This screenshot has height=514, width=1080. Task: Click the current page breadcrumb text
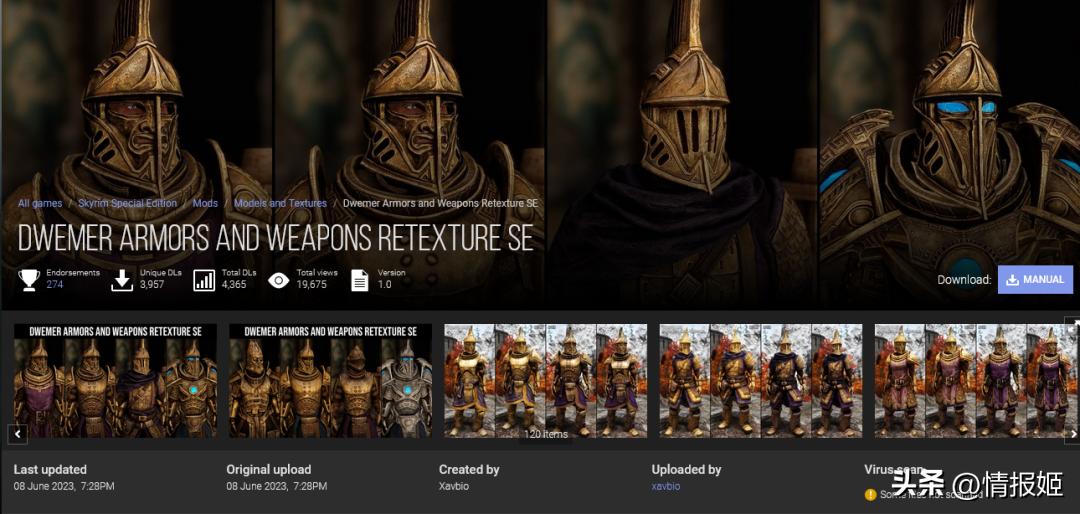click(x=440, y=203)
